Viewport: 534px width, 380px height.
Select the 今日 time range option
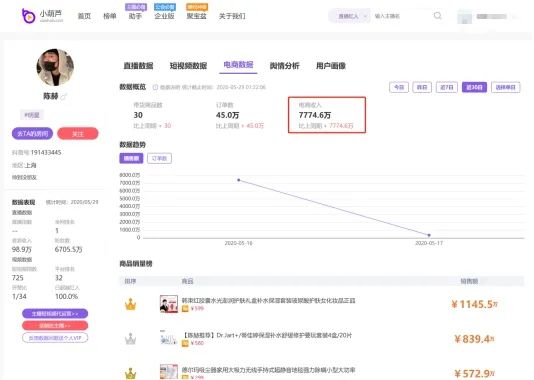click(399, 88)
